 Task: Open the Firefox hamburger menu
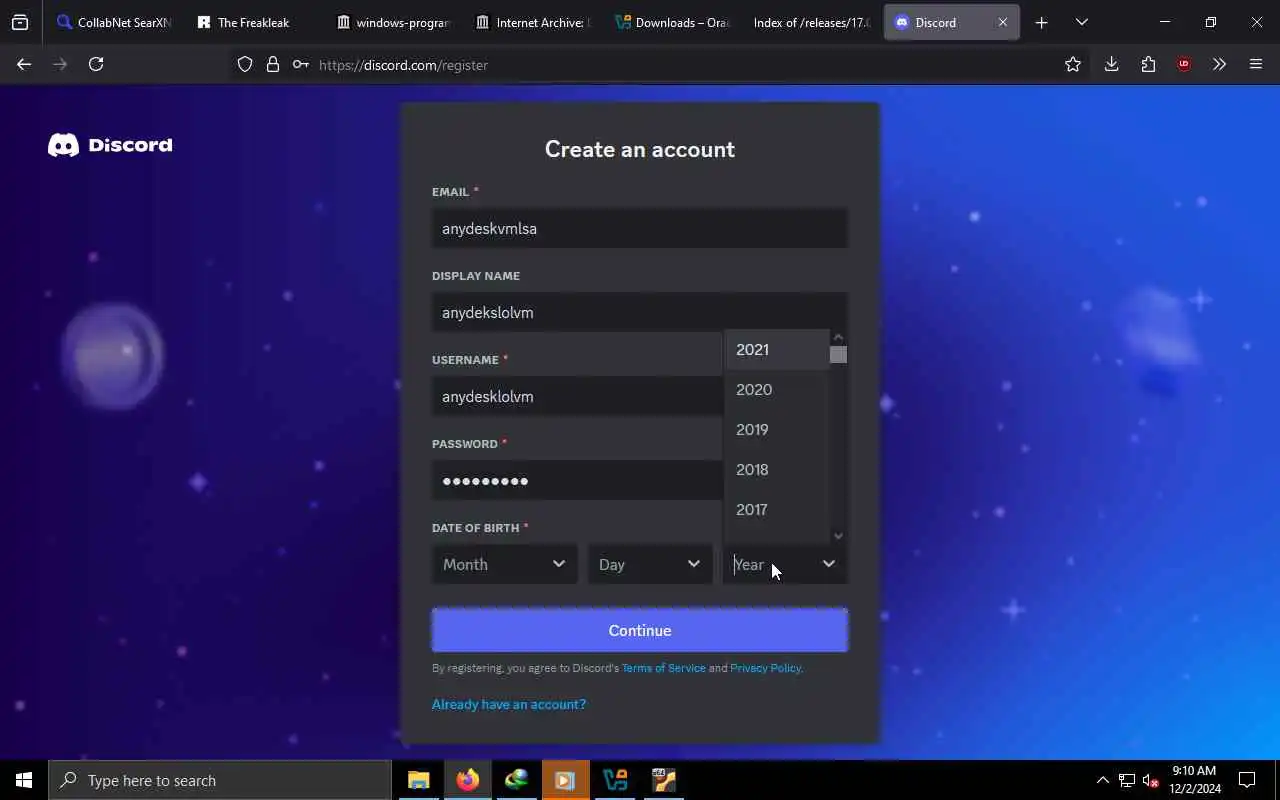pos(1256,64)
